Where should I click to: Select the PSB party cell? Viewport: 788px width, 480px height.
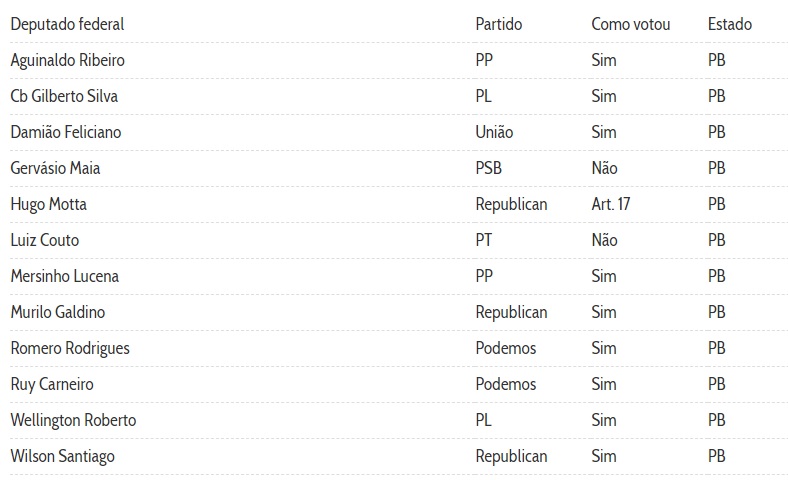click(x=489, y=168)
